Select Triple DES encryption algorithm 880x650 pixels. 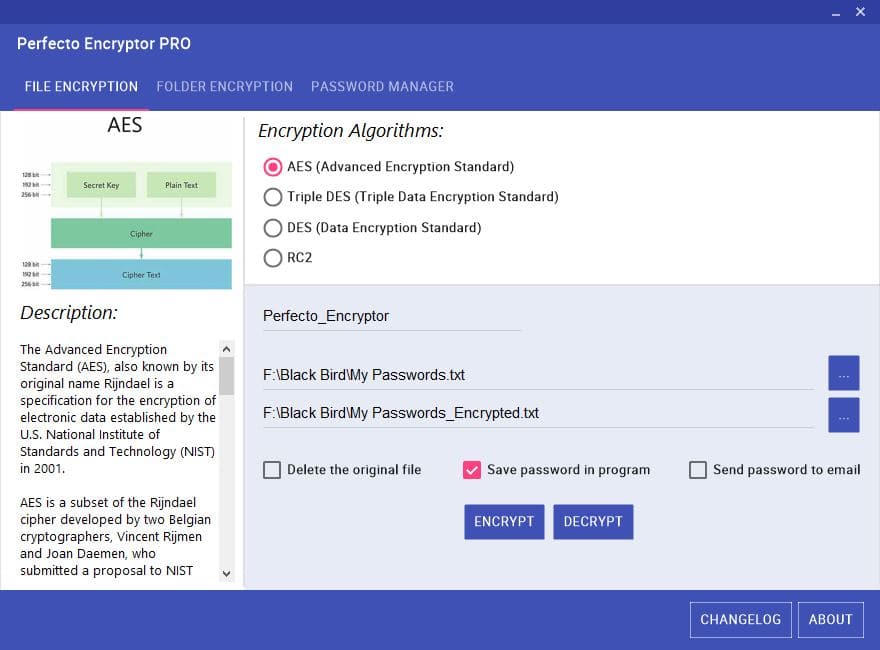(x=272, y=197)
